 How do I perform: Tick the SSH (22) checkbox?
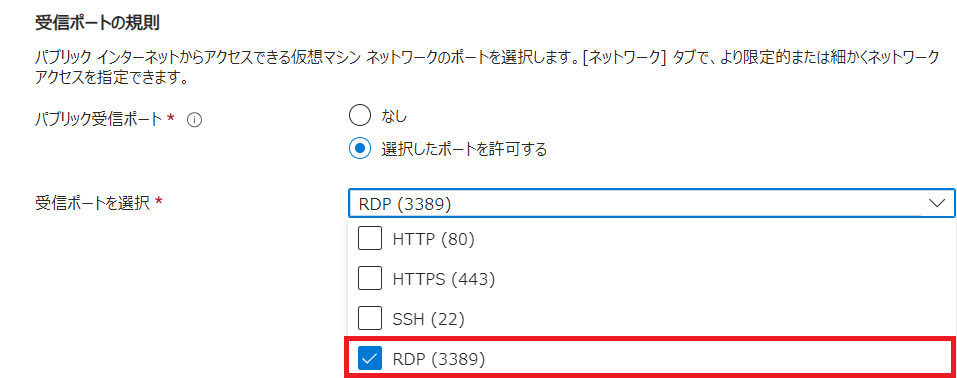(370, 319)
